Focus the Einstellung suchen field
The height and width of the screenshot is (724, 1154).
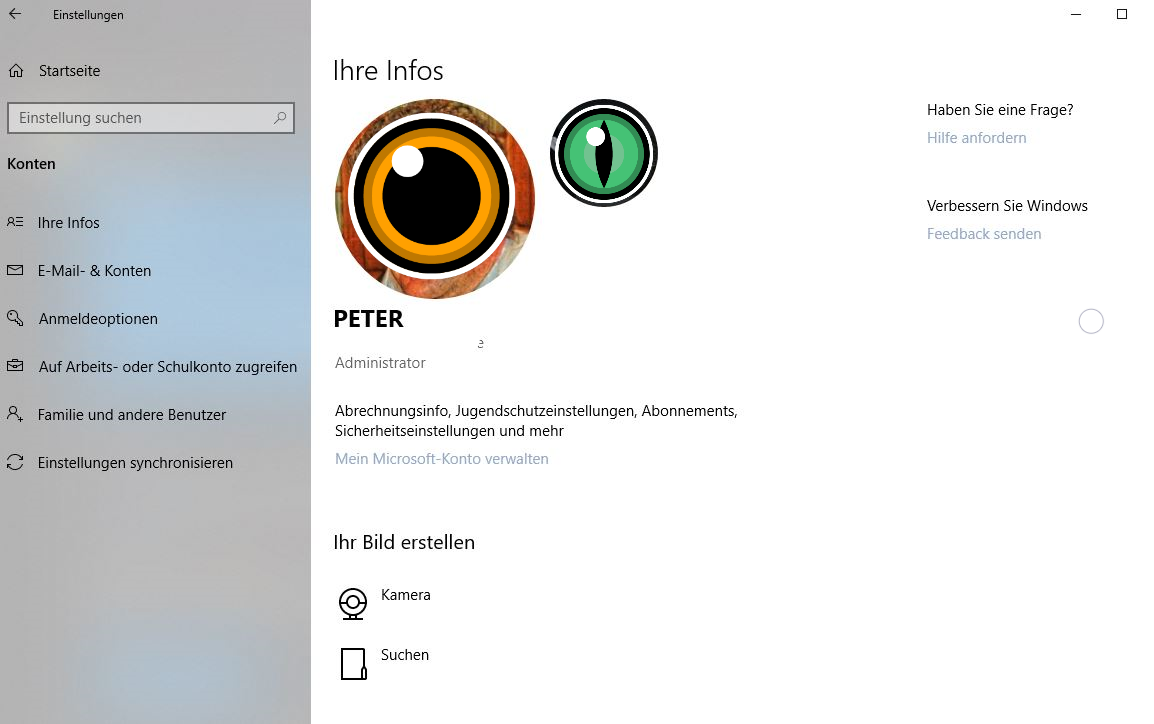151,118
